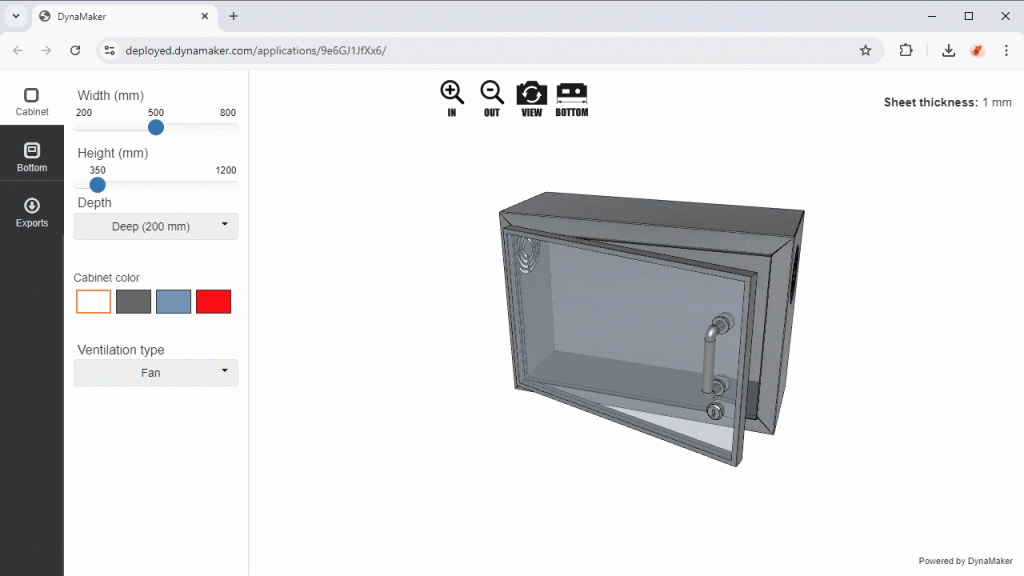
Task: Expand the Depth dropdown
Action: point(156,227)
